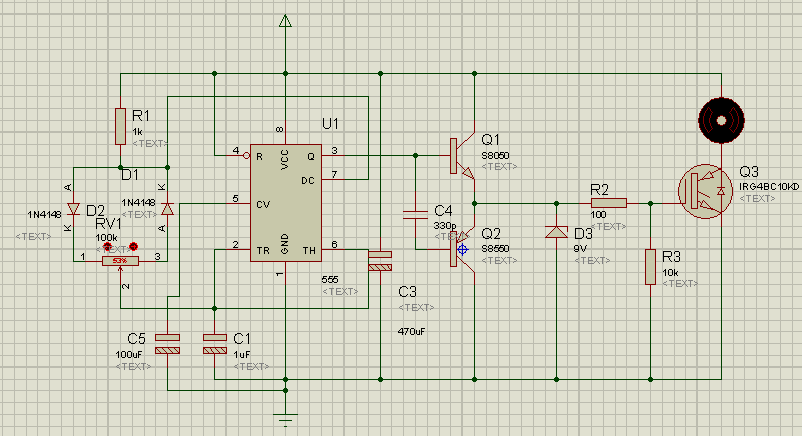
Task: Select resistor R2 100
Action: [x=609, y=203]
